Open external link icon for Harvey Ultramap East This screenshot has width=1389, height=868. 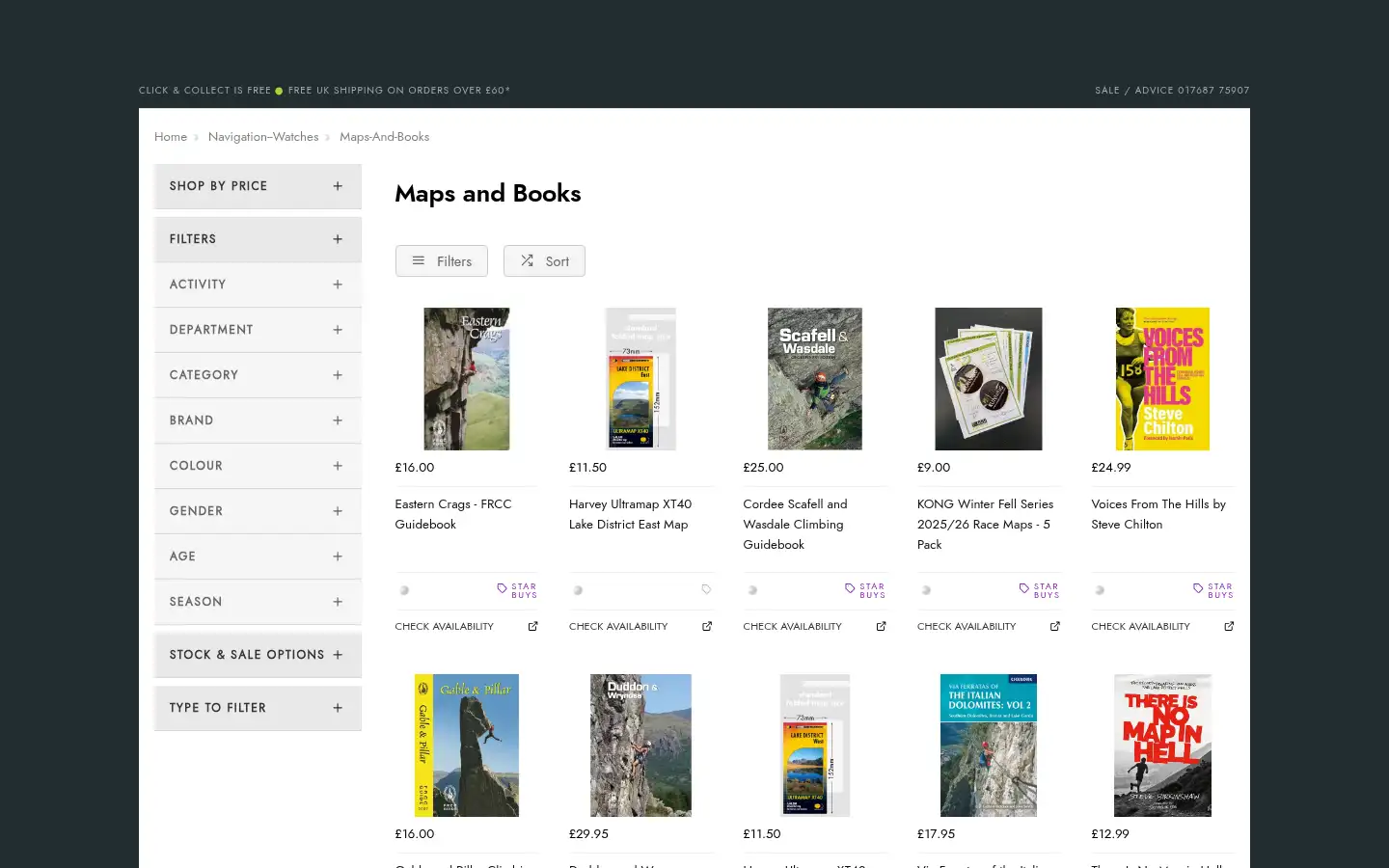[x=707, y=627]
